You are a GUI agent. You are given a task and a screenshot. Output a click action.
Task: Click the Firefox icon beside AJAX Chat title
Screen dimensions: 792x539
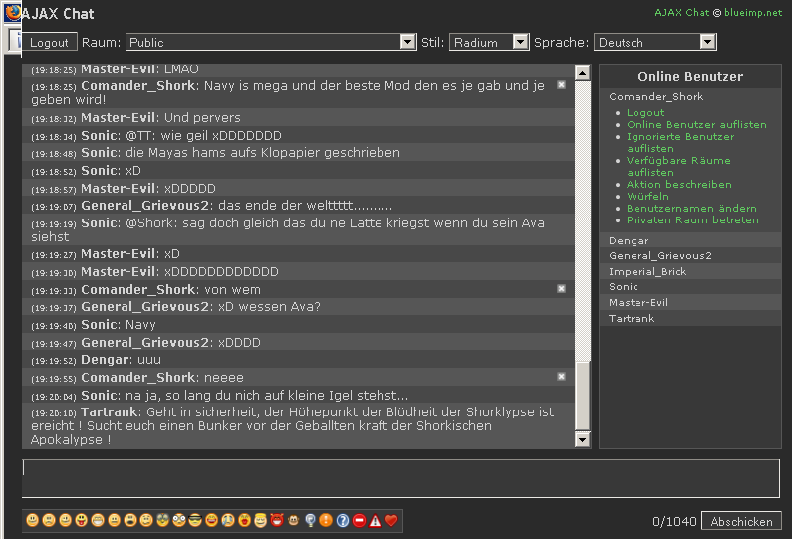(x=12, y=12)
